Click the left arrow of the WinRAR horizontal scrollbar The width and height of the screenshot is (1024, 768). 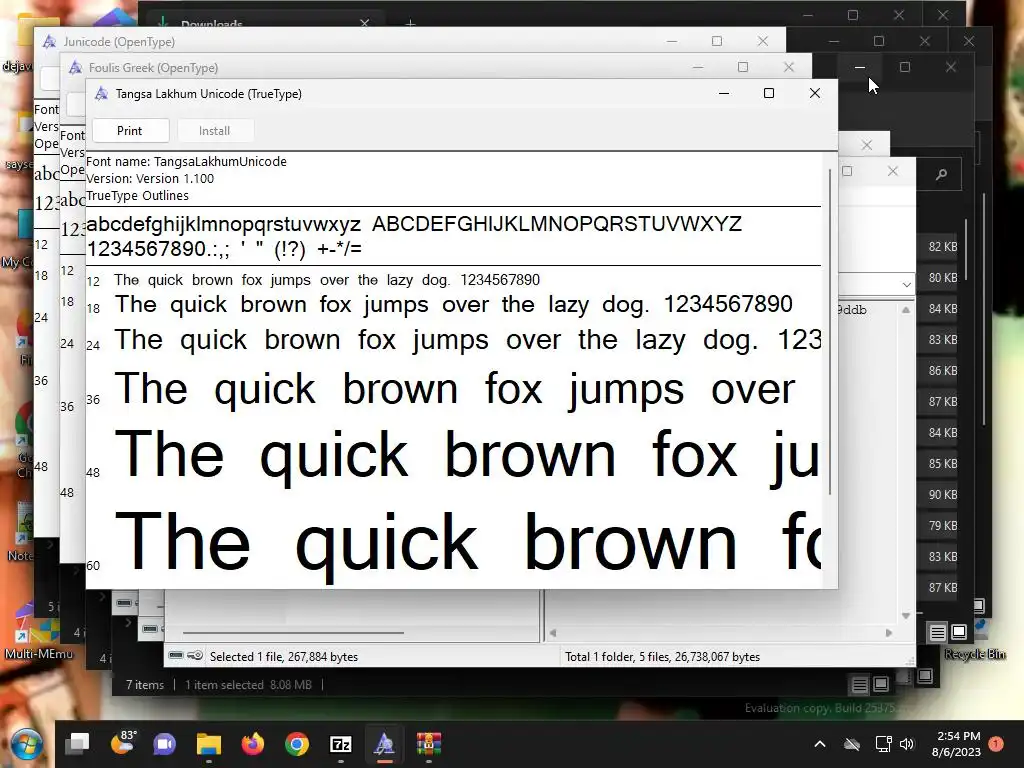pyautogui.click(x=553, y=633)
